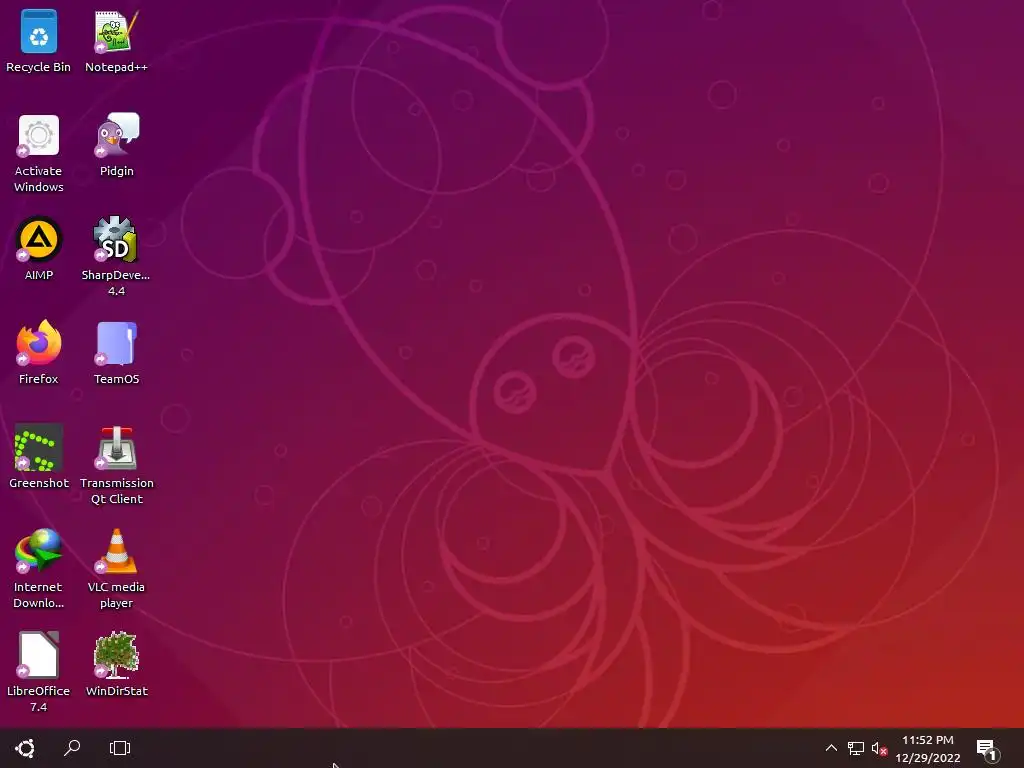The image size is (1024, 768).
Task: Open the clock showing 11:52 PM
Action: tap(928, 748)
